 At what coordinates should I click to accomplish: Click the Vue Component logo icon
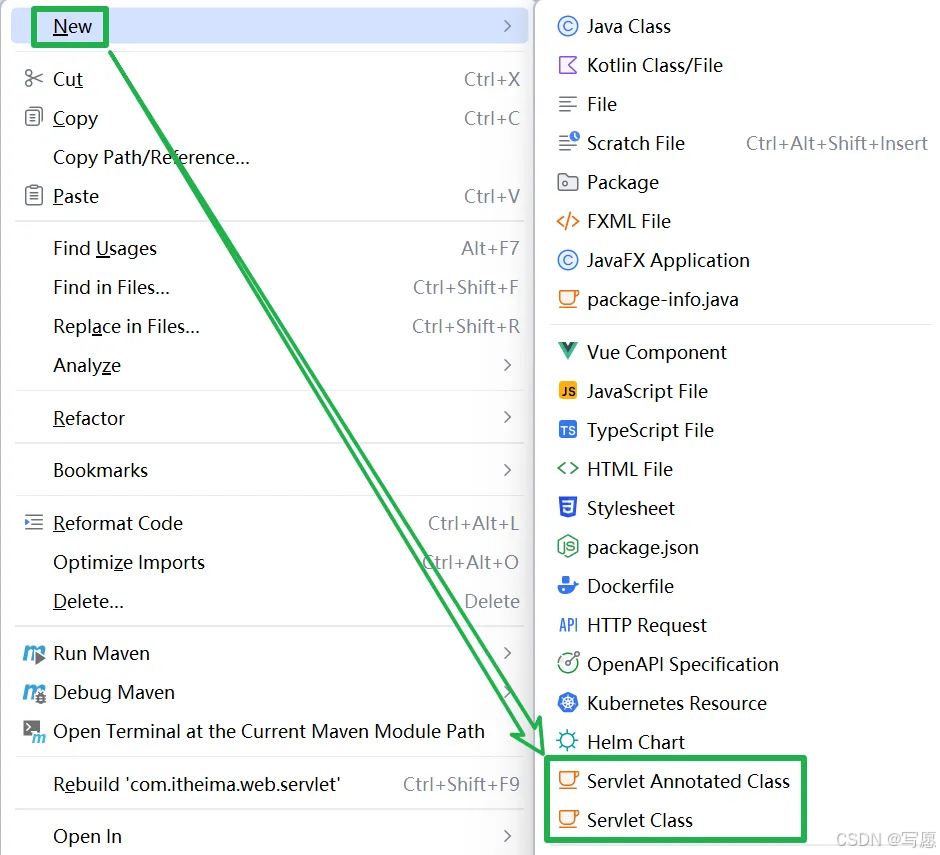(567, 351)
